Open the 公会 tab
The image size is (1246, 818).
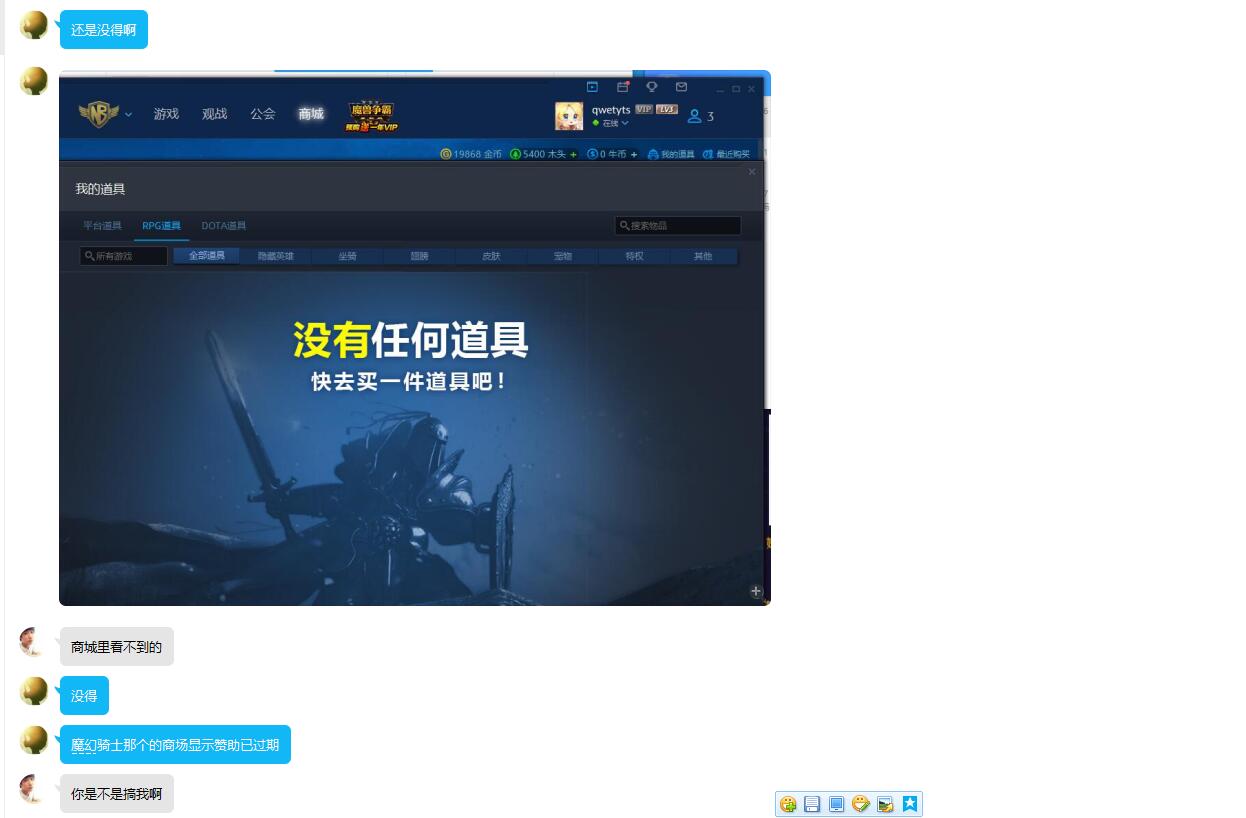(x=263, y=114)
